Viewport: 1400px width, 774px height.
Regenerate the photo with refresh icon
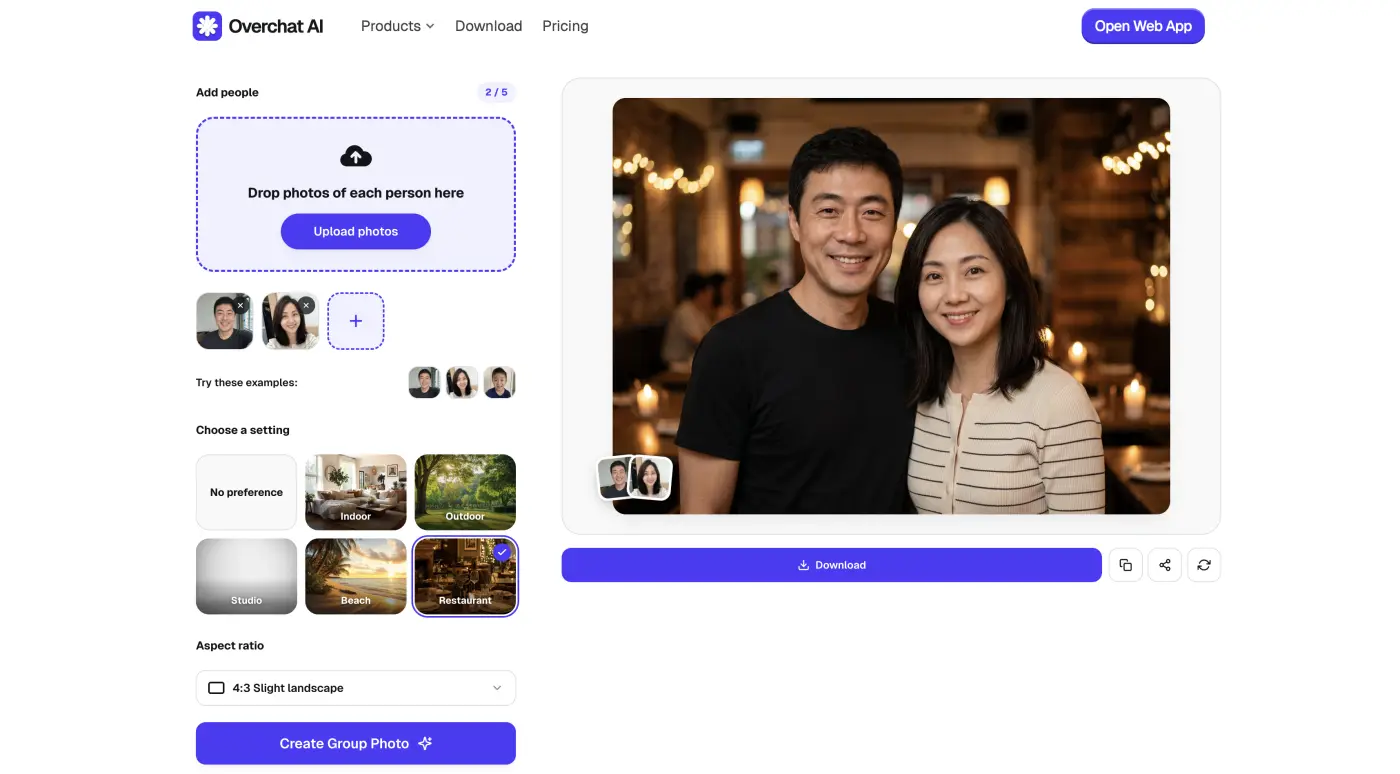1204,565
